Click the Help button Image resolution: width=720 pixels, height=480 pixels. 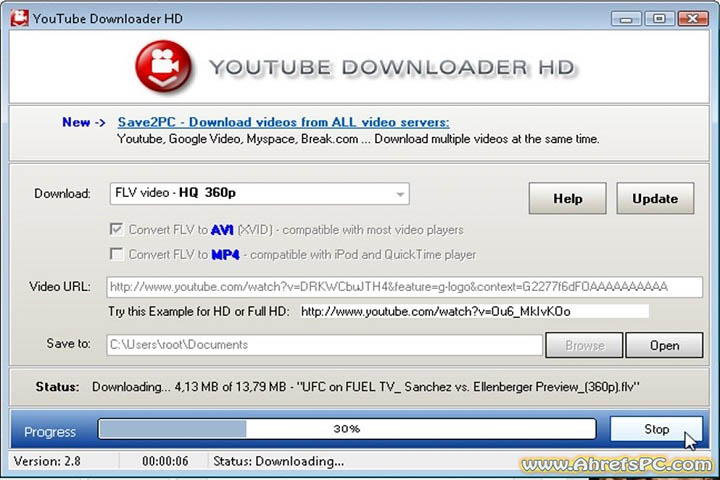point(568,198)
